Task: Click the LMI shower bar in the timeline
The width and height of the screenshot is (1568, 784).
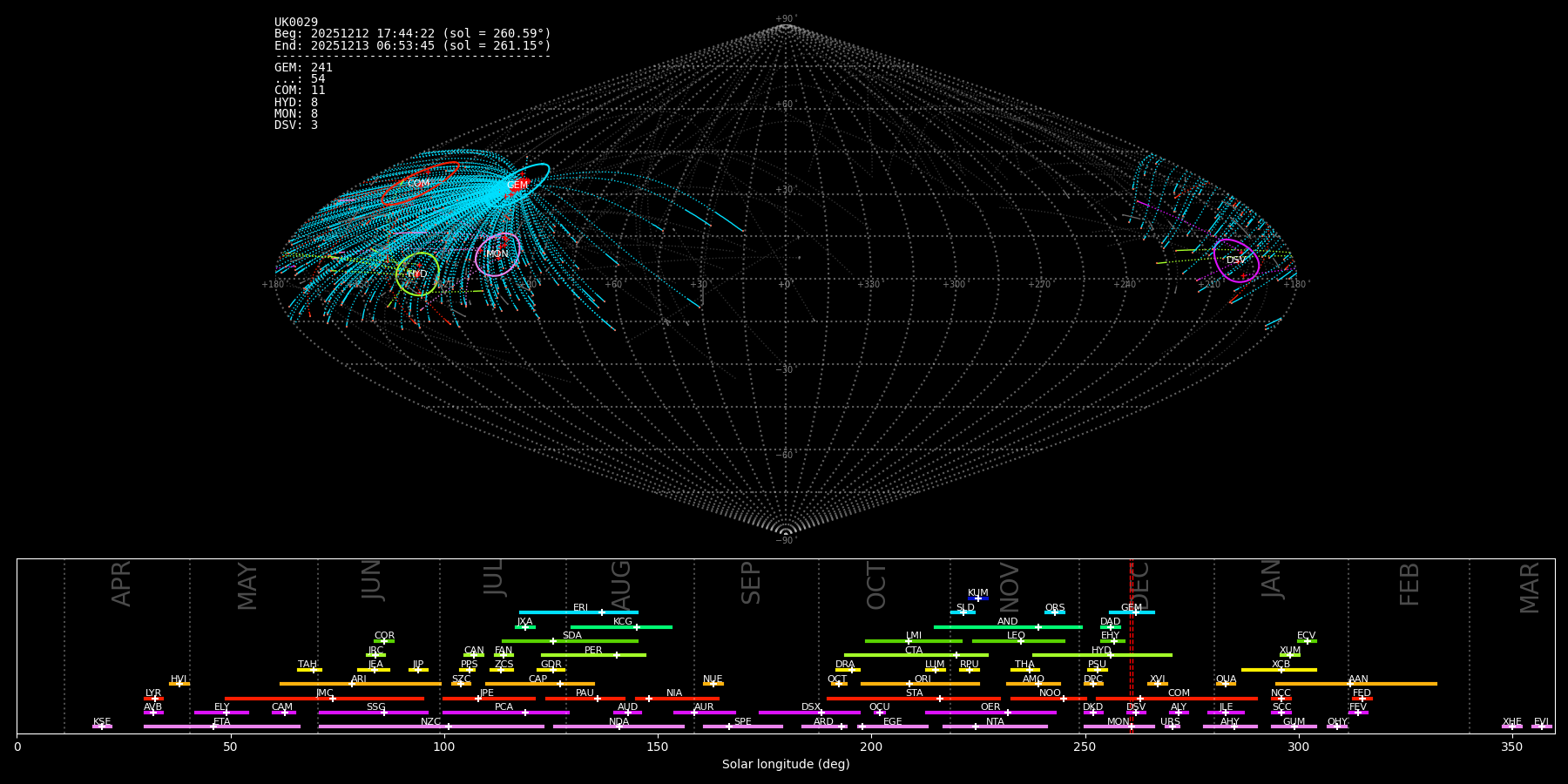Action: point(914,641)
